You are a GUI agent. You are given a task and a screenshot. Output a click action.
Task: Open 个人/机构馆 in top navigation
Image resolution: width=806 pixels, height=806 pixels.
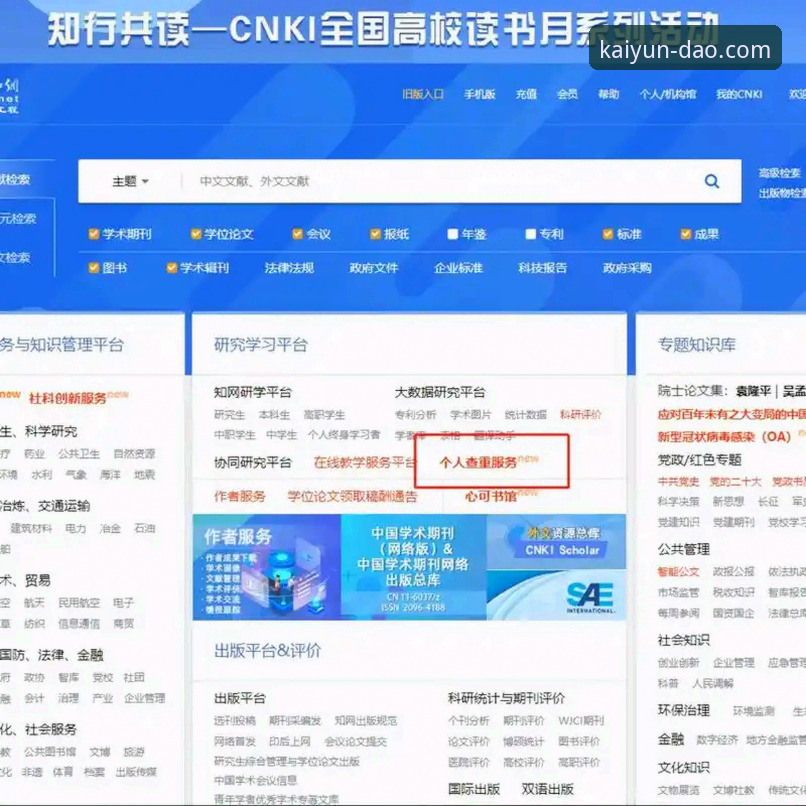pos(667,94)
